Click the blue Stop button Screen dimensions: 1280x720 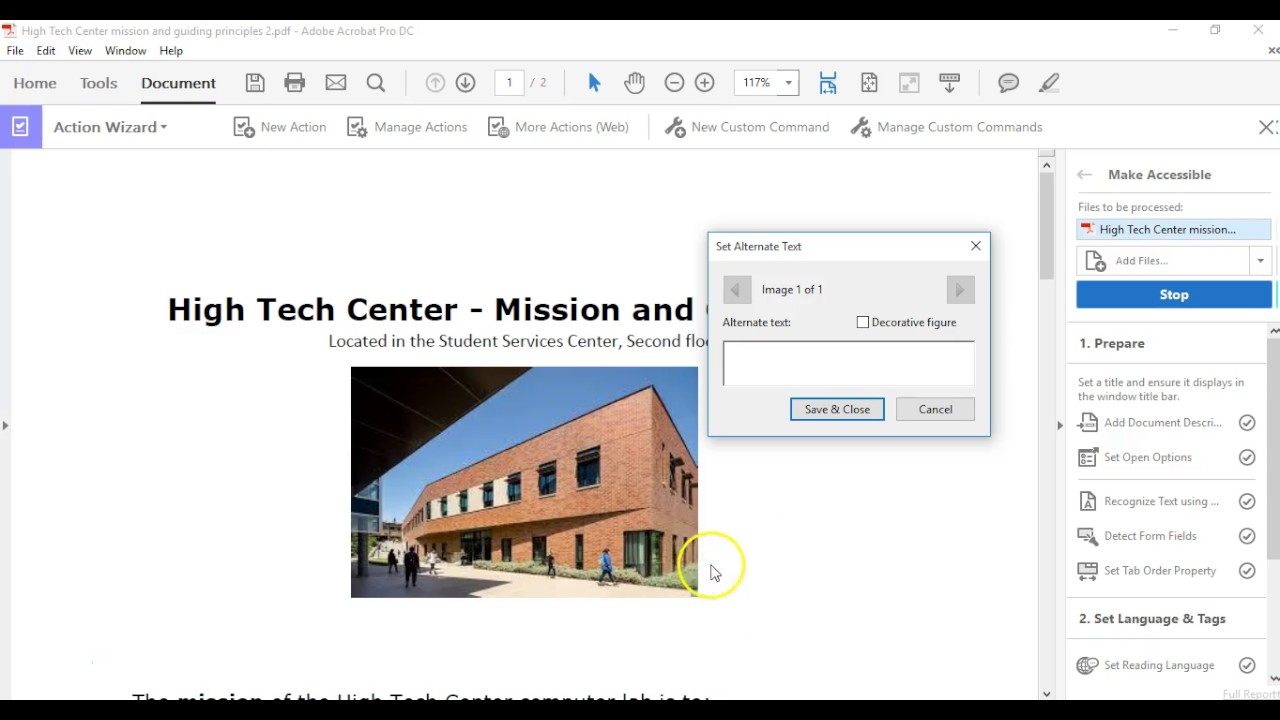(1174, 295)
